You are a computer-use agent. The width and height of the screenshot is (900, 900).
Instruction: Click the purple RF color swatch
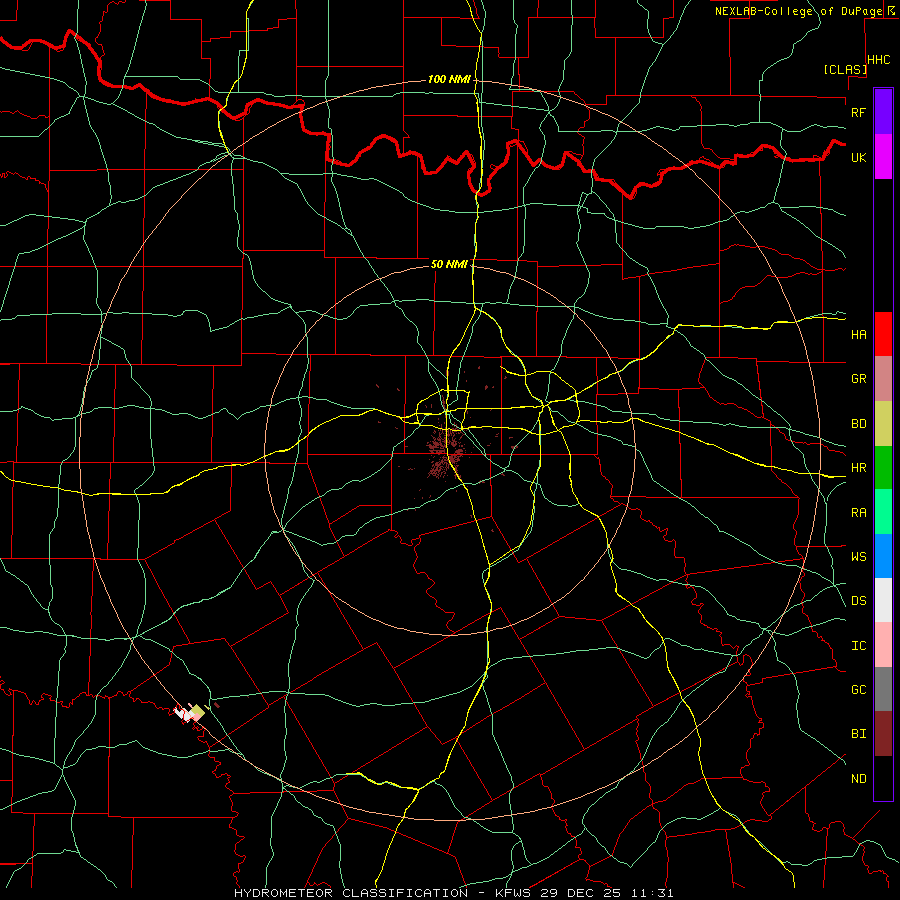[x=883, y=112]
